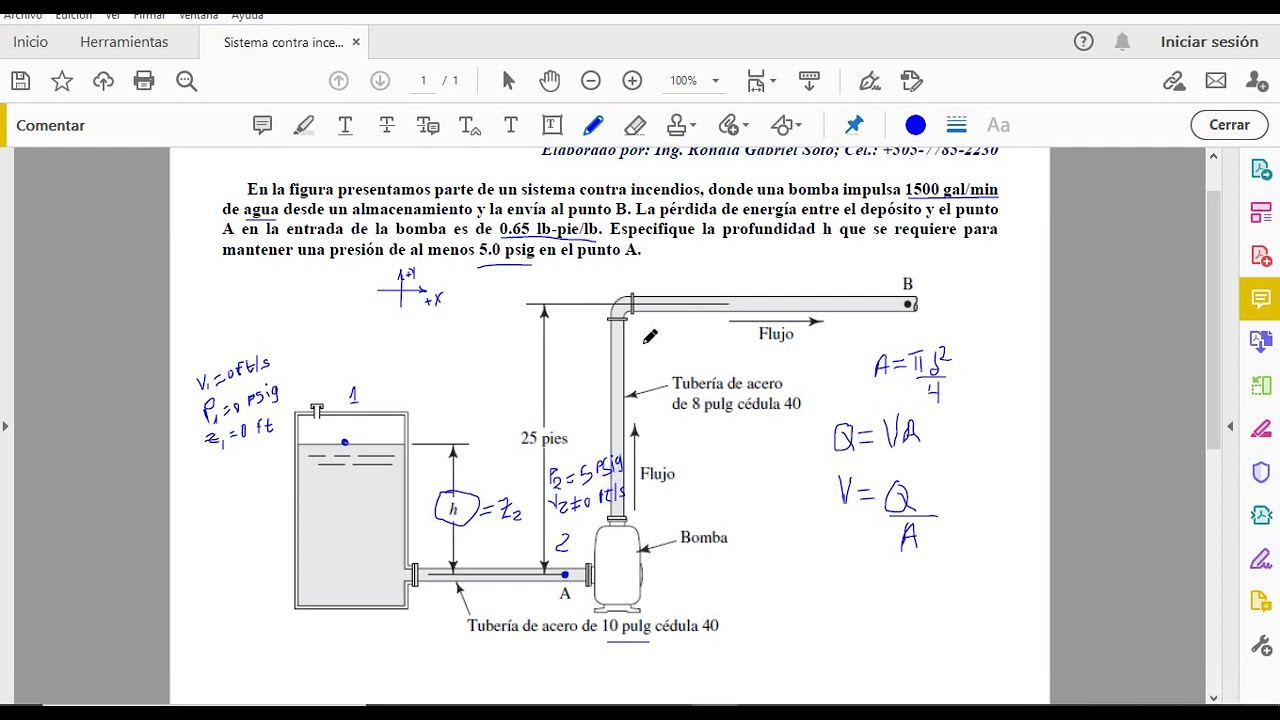Open the help question mark
Image resolution: width=1280 pixels, height=720 pixels.
[1083, 42]
